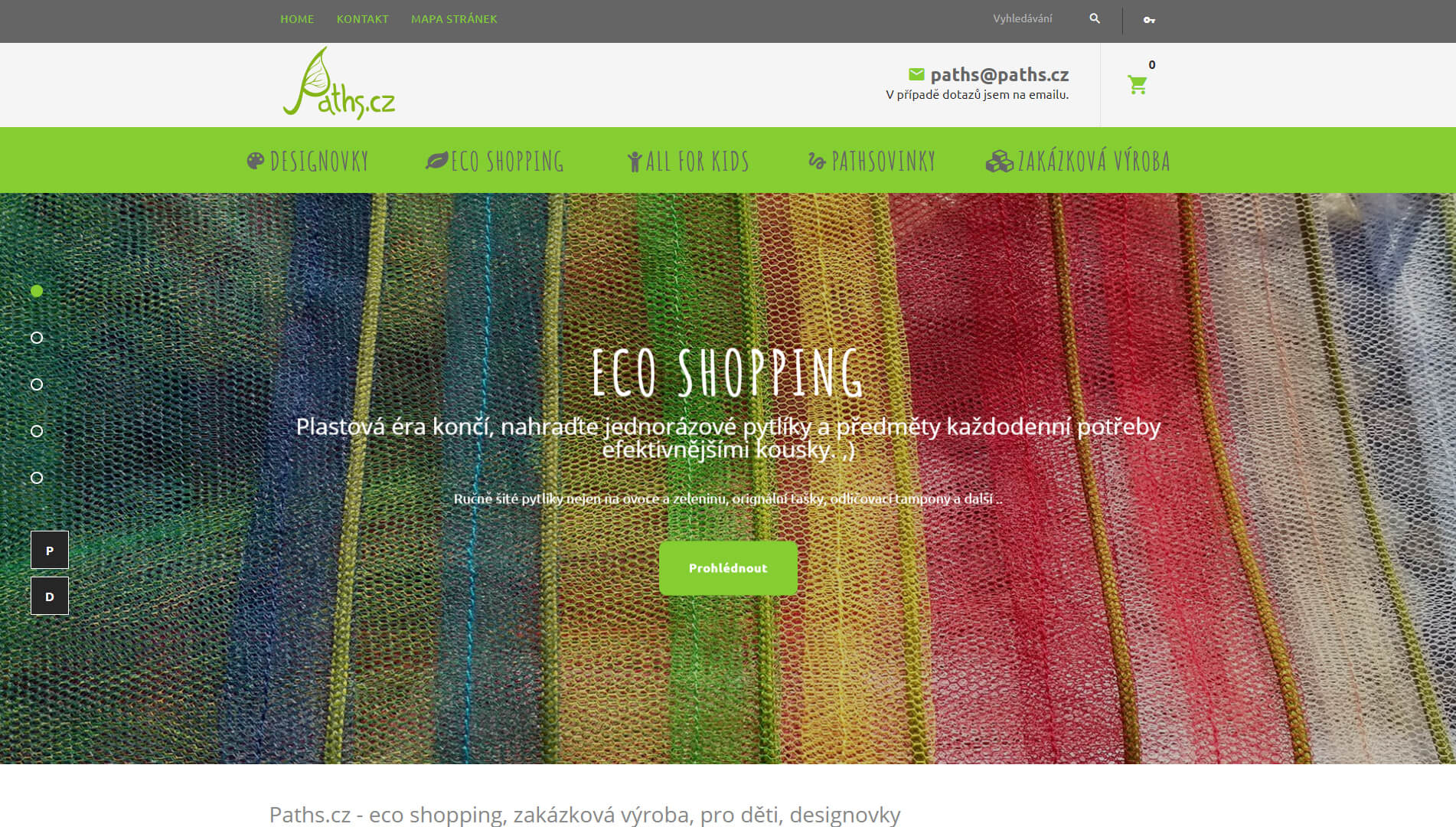The height and width of the screenshot is (827, 1456).
Task: Open the All For Kids menu
Action: tap(688, 161)
